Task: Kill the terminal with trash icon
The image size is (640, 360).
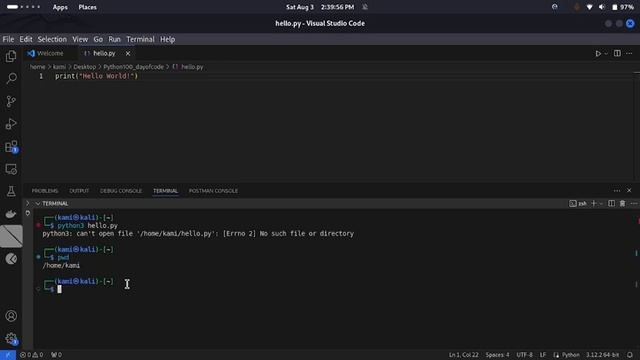Action: click(x=622, y=203)
